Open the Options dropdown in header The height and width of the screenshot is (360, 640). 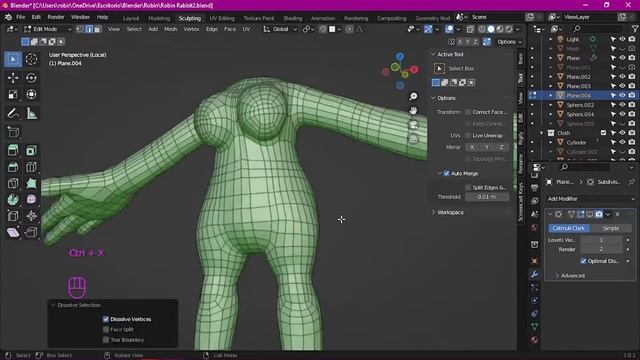point(509,42)
